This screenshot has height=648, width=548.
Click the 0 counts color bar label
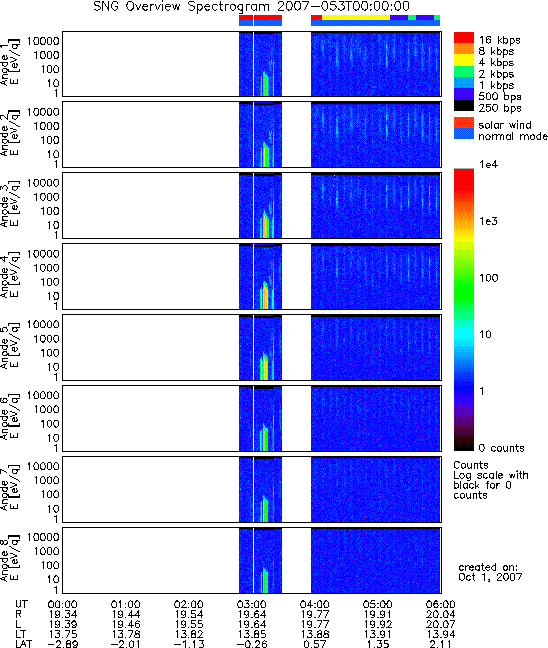pos(501,448)
